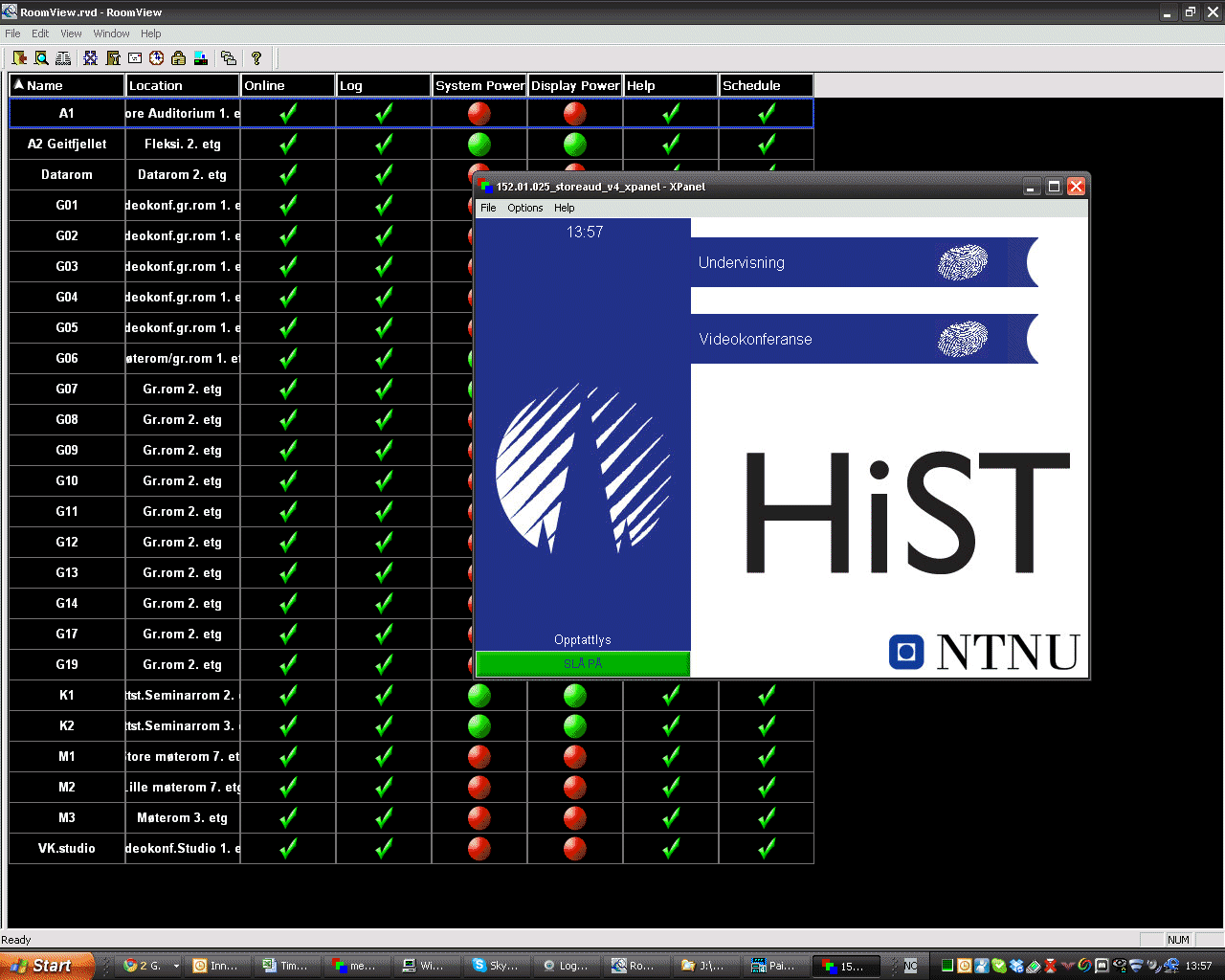Viewport: 1225px width, 980px height.
Task: Open the RoomView Edit menu
Action: [40, 33]
